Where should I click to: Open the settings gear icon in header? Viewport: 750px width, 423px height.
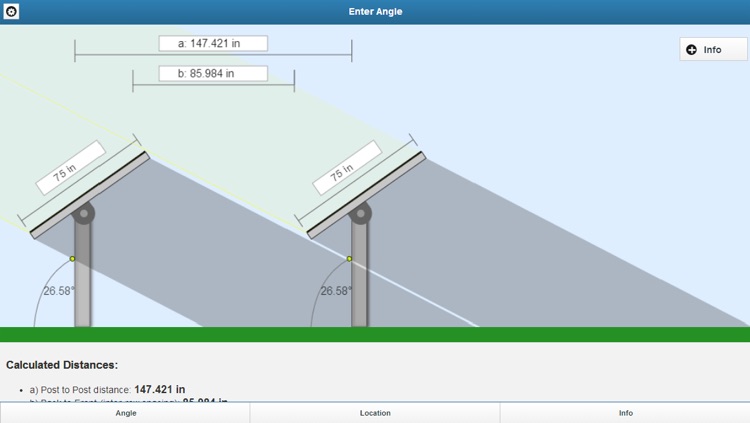(11, 11)
